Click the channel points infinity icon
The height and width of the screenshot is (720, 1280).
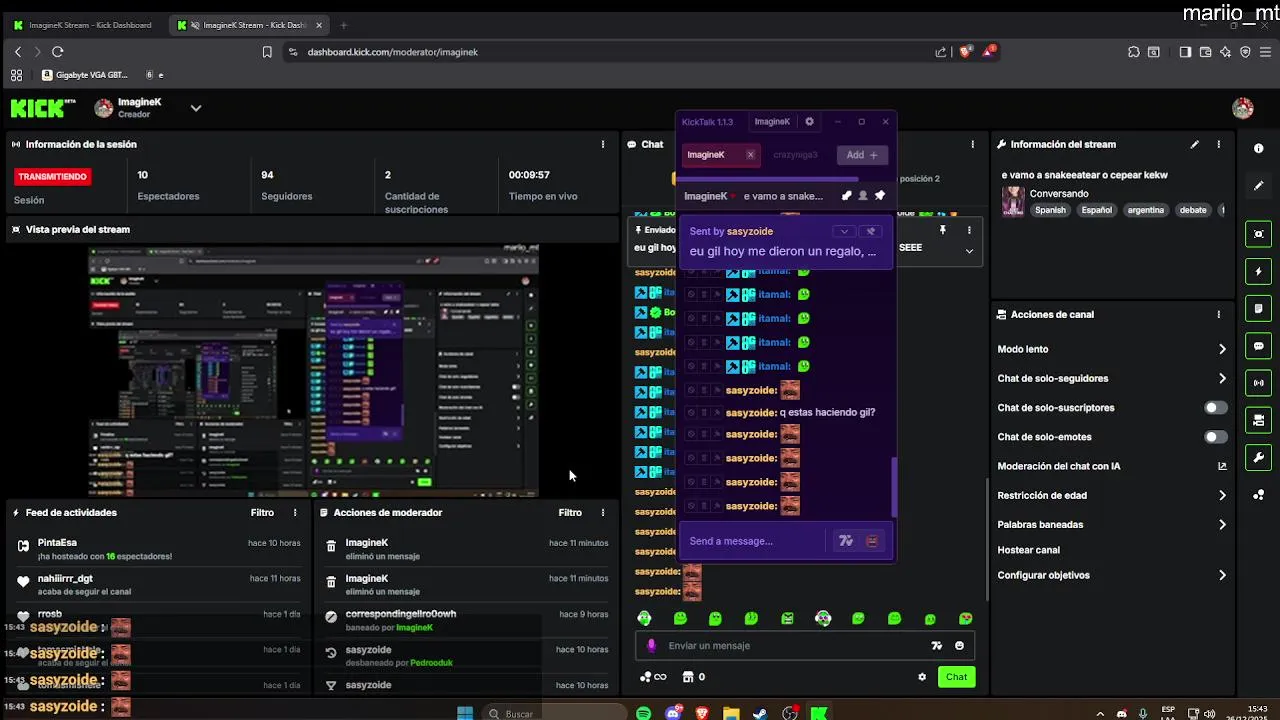click(655, 677)
